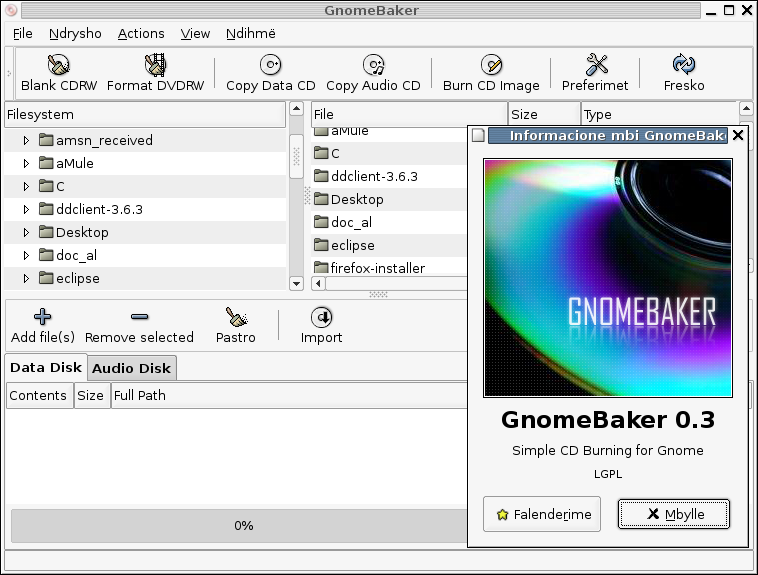Click Filesystem tree scrollbar up arrow
This screenshot has height=575, width=758.
(296, 108)
